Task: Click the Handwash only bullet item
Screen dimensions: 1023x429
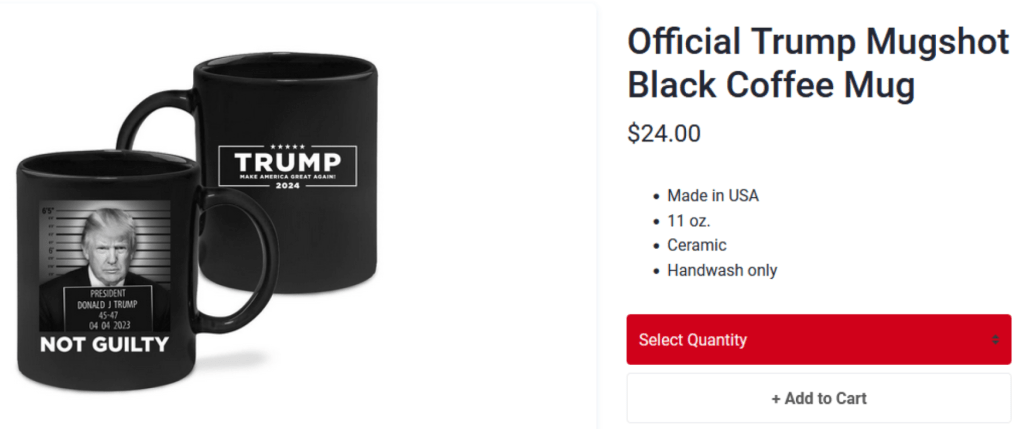Action: pyautogui.click(x=722, y=270)
